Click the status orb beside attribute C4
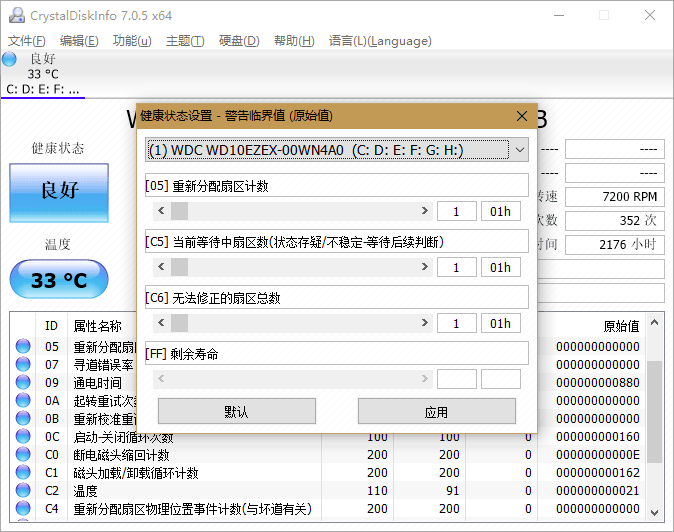674x532 pixels. (x=23, y=509)
